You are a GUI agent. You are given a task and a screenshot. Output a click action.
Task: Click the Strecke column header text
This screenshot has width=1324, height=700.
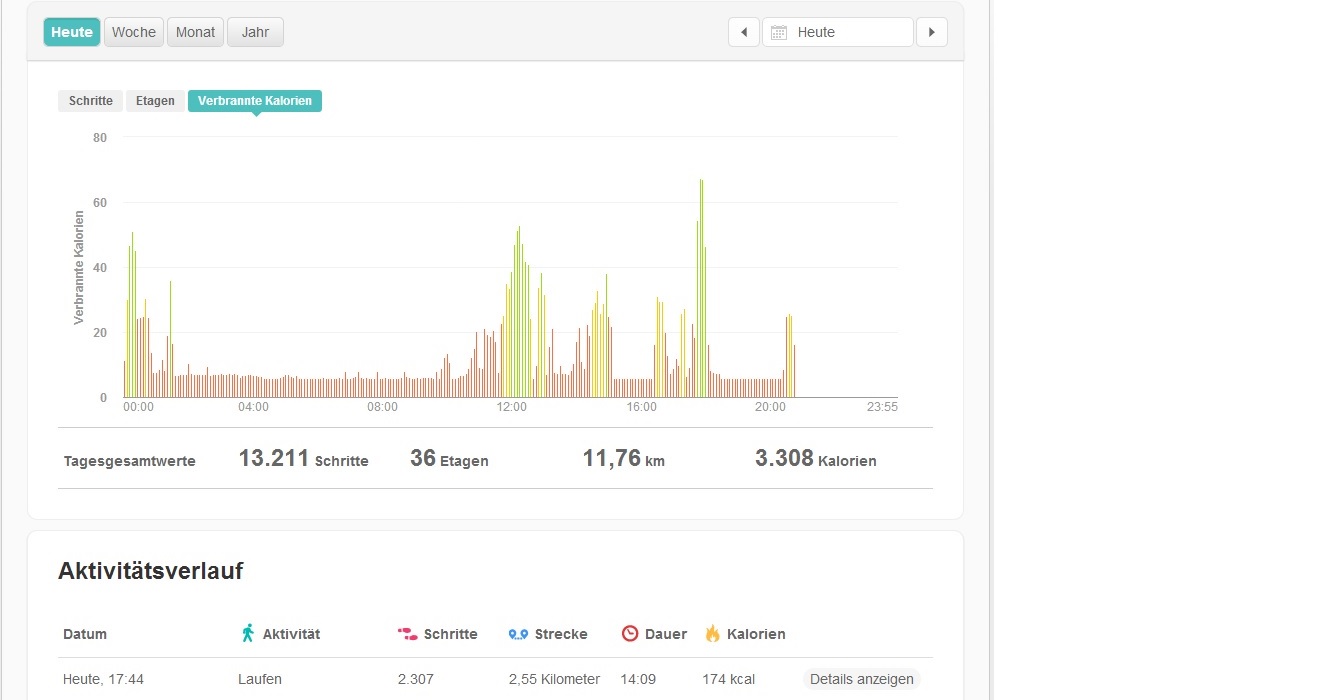(x=561, y=634)
